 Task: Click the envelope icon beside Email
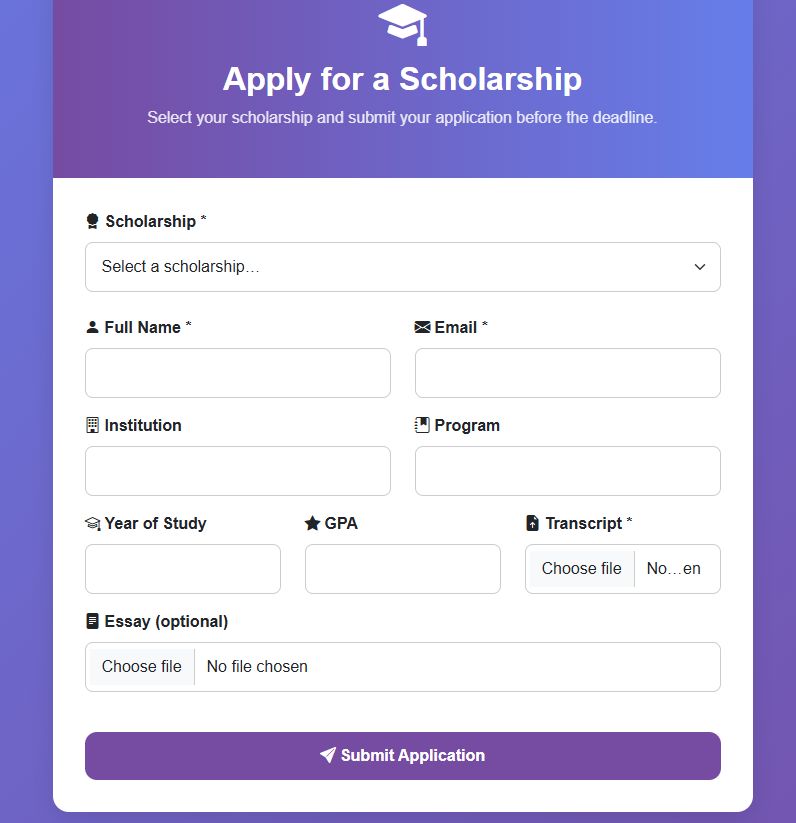[422, 327]
